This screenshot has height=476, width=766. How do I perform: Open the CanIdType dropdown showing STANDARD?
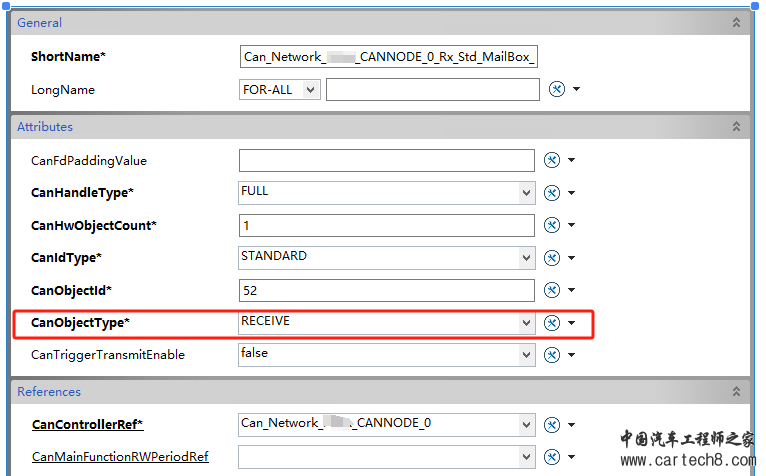tap(526, 258)
